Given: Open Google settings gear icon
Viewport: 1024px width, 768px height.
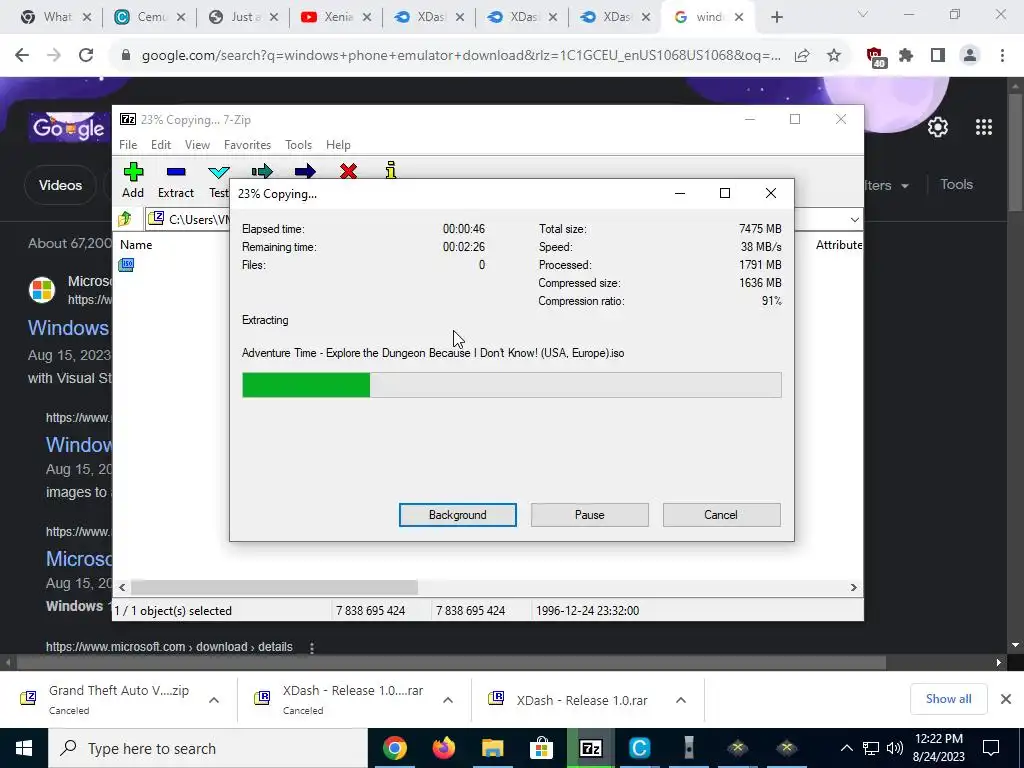Looking at the screenshot, I should (938, 127).
